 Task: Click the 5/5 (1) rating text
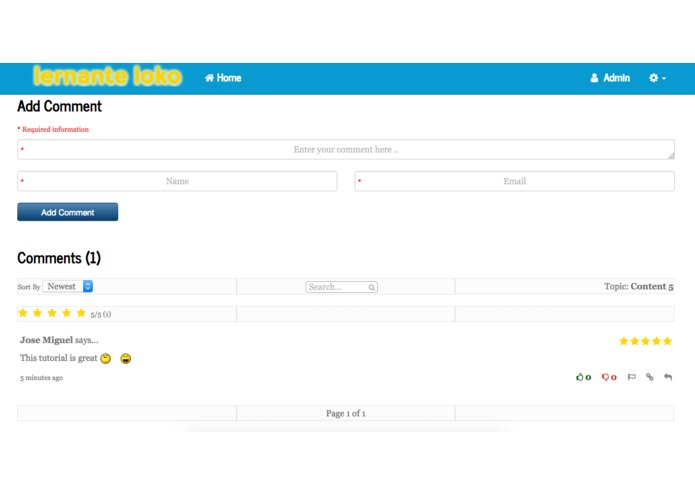pos(101,315)
